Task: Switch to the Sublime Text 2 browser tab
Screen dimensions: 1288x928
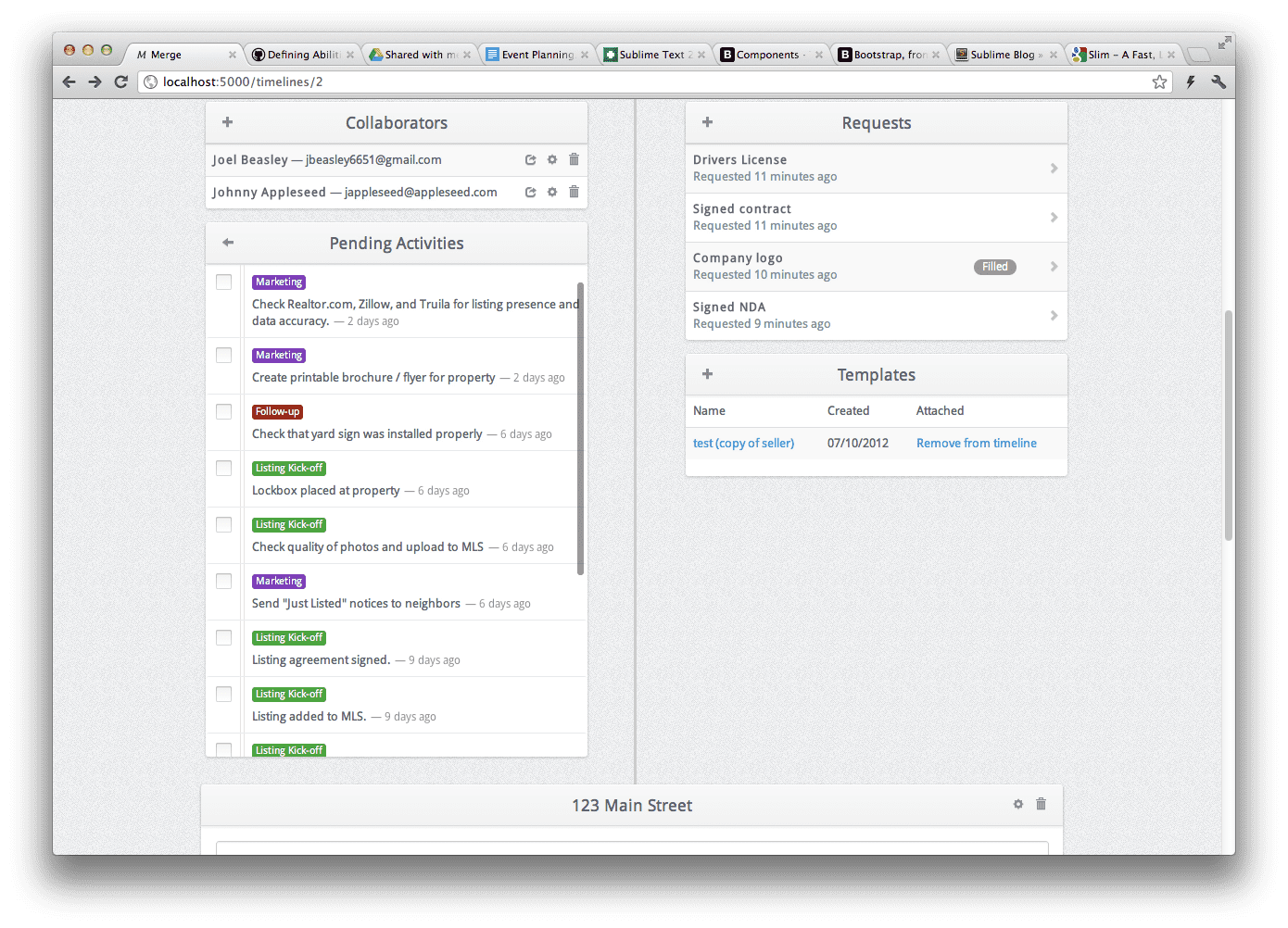Action: pyautogui.click(x=654, y=55)
